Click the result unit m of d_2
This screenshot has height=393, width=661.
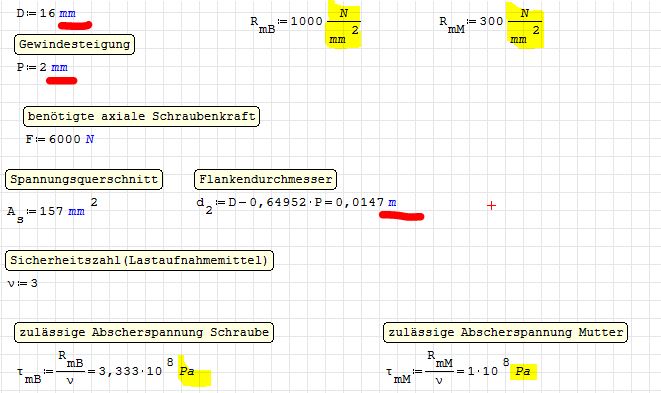[392, 203]
